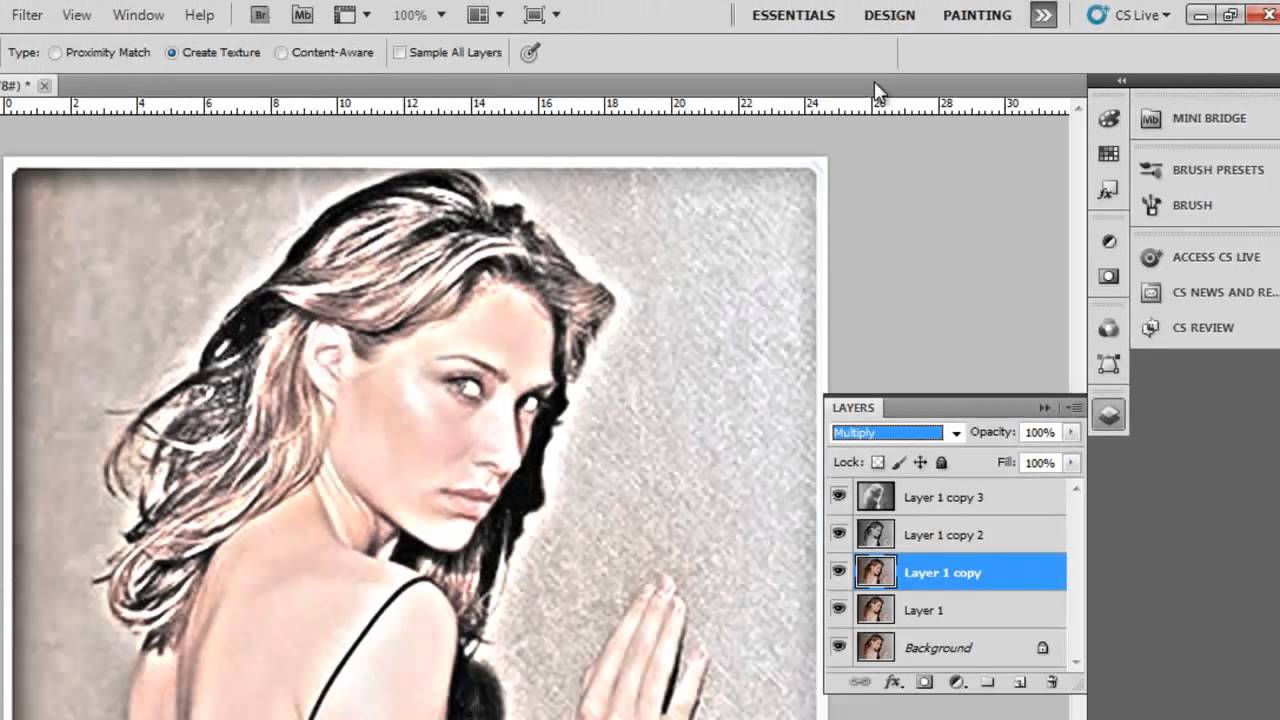Open the Arrange Documents dropdown
This screenshot has width=1280, height=720.
(x=485, y=15)
